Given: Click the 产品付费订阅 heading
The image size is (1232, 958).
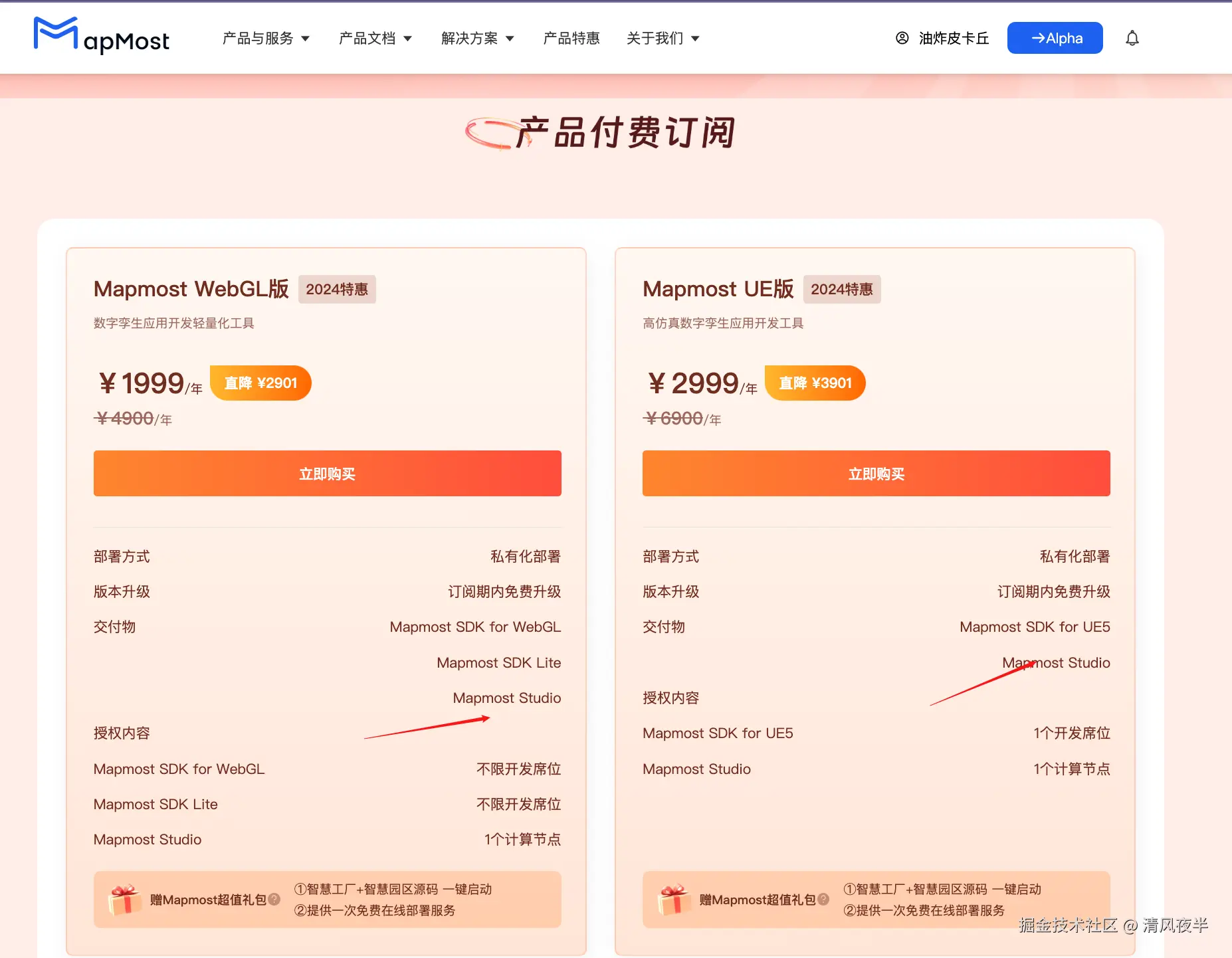Looking at the screenshot, I should click(x=625, y=132).
